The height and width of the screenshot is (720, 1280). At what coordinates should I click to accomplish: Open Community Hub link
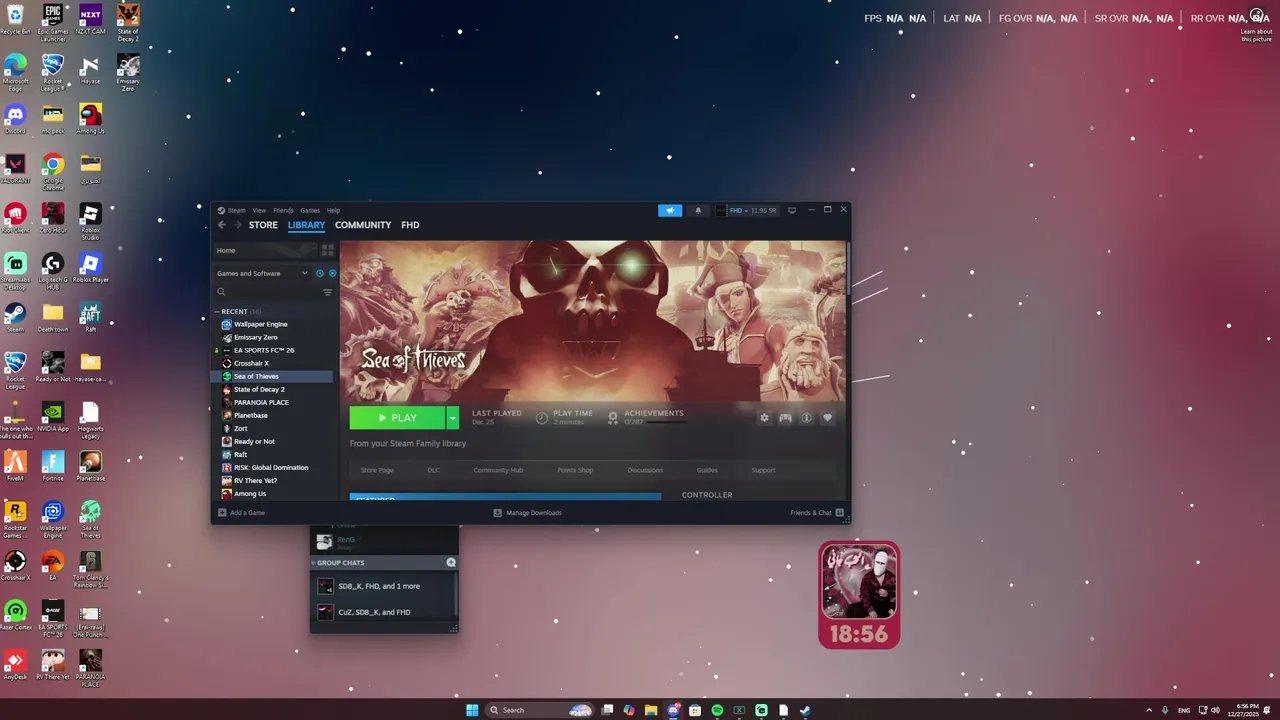point(498,470)
